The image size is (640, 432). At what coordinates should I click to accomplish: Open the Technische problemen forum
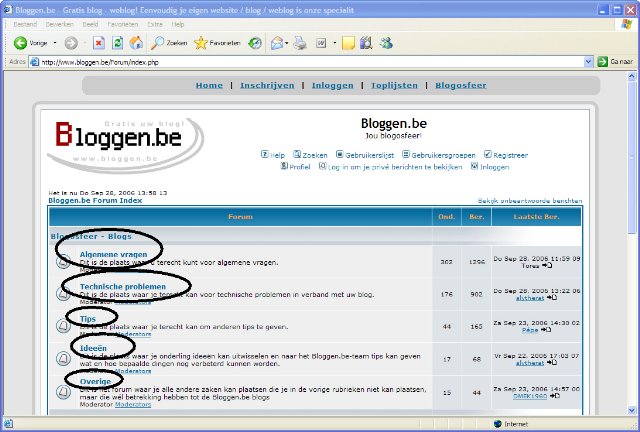point(122,287)
